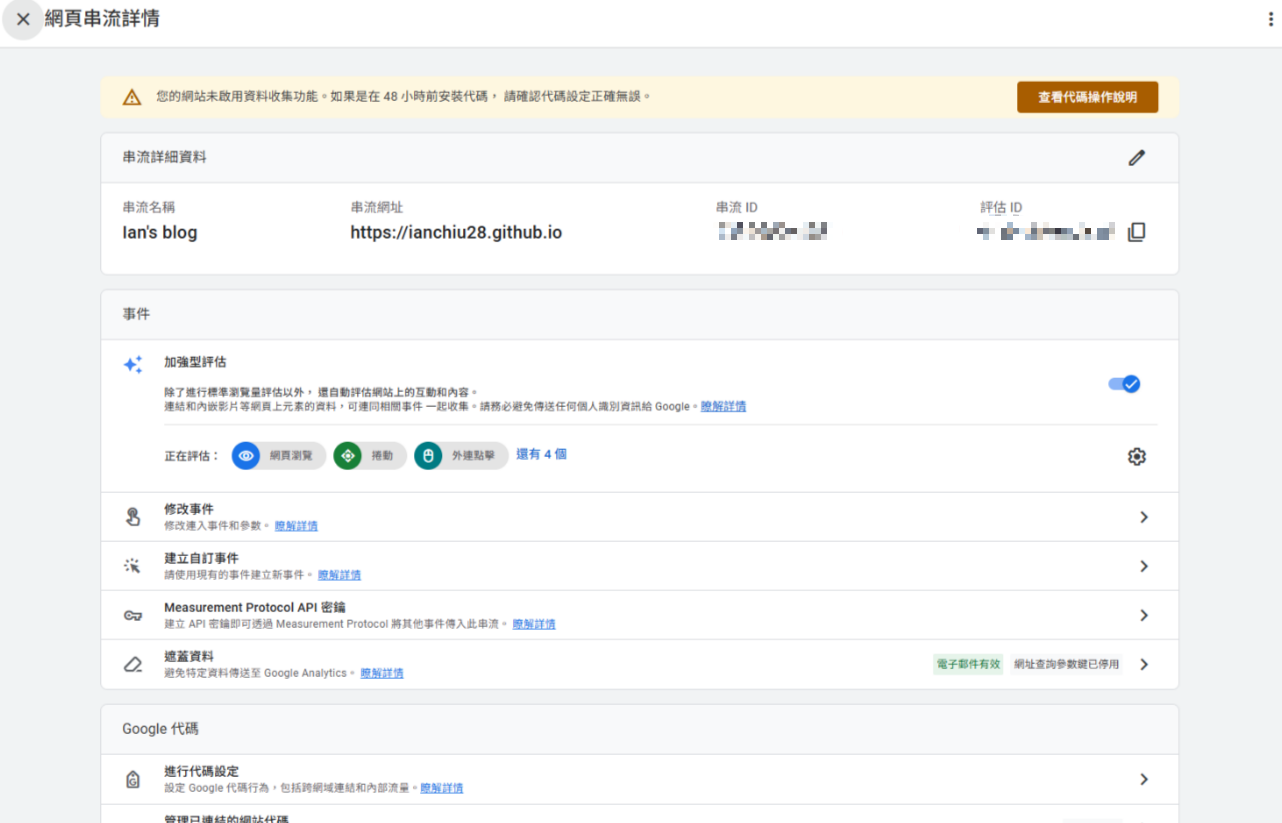Image resolution: width=1282 pixels, height=823 pixels.
Task: Open 瞭解詳情 link in 進行代碼設定 row
Action: 441,788
